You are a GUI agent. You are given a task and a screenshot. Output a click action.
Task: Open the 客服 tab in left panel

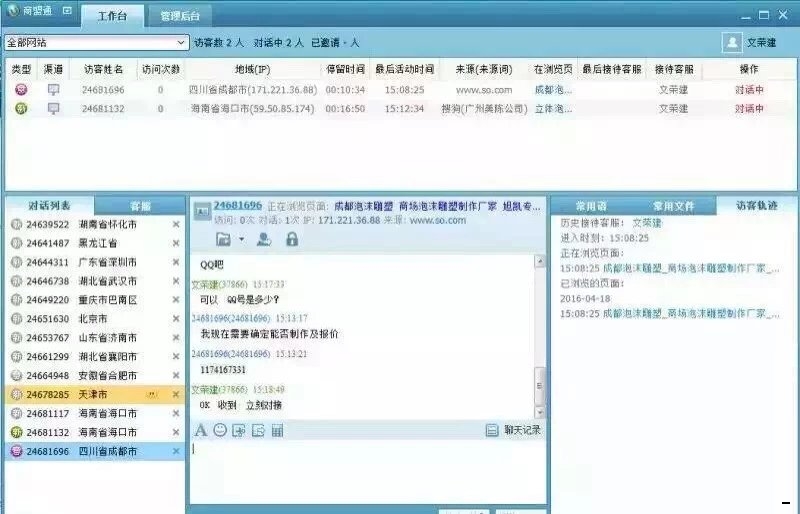(141, 205)
